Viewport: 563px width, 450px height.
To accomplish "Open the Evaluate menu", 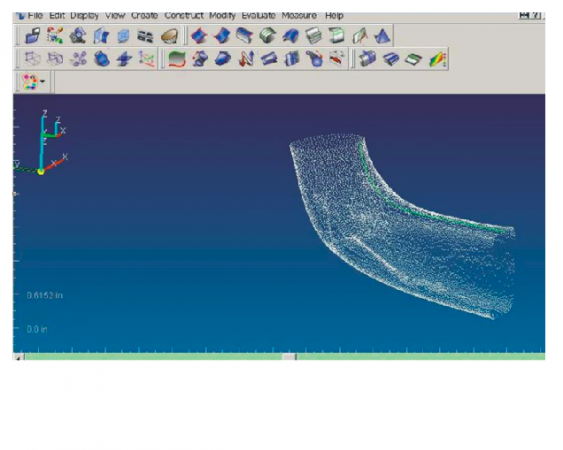I will [x=259, y=15].
